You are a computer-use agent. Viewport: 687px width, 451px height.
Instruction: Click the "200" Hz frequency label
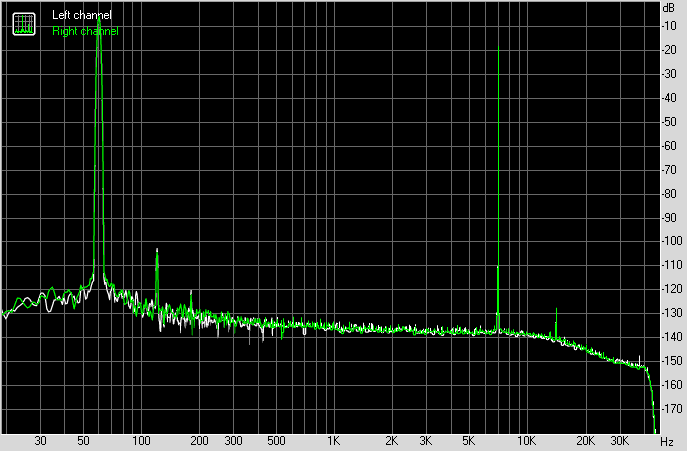[199, 441]
